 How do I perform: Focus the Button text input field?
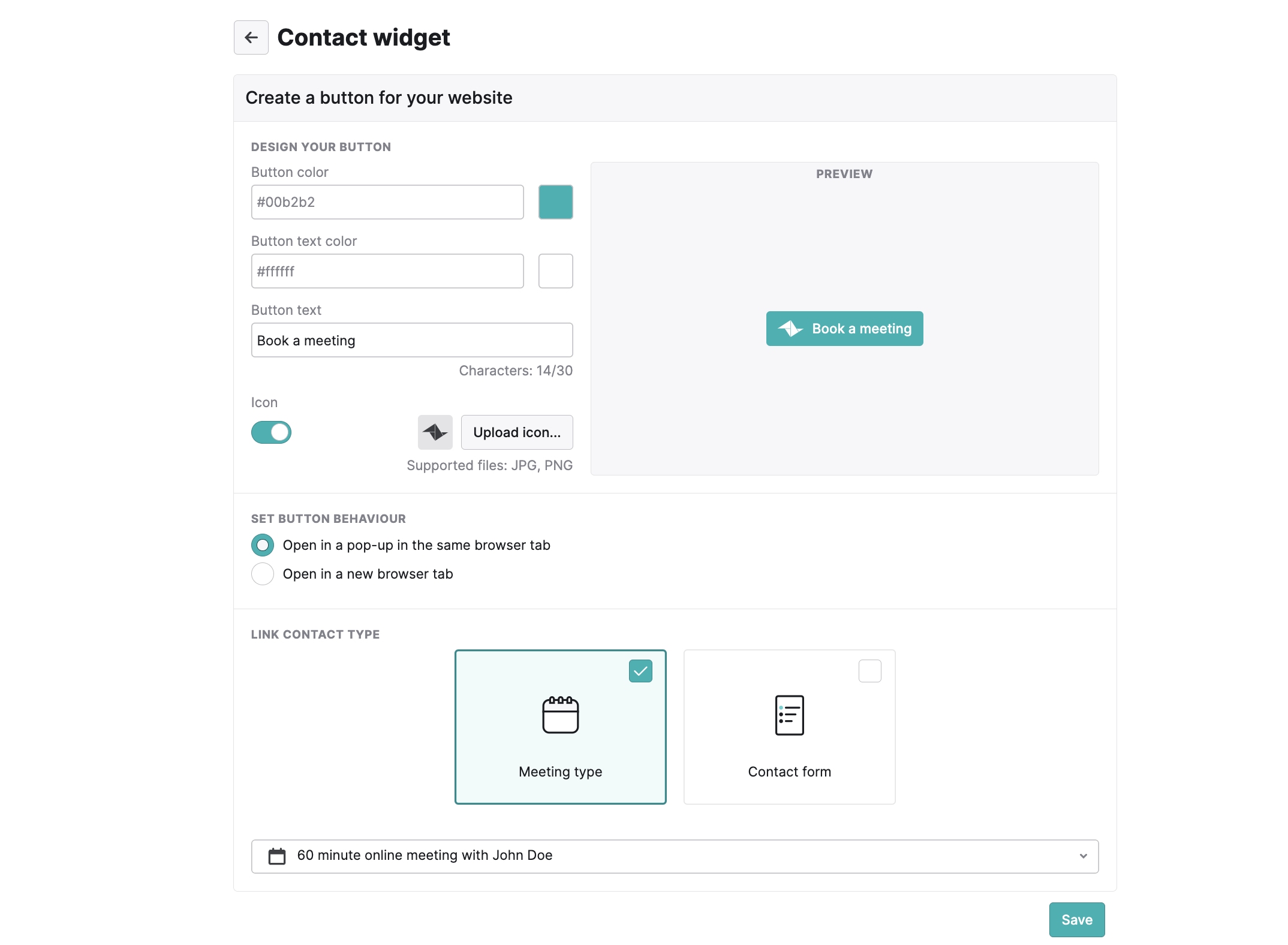[412, 340]
